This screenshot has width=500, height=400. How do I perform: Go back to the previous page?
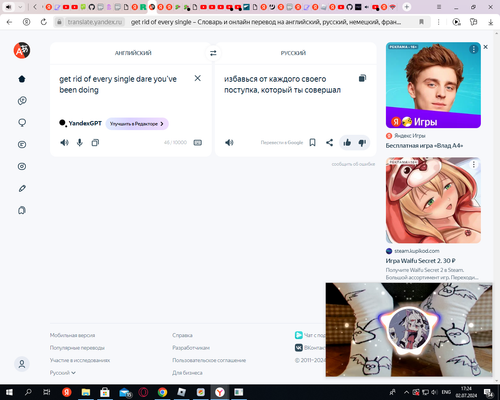tap(9, 22)
